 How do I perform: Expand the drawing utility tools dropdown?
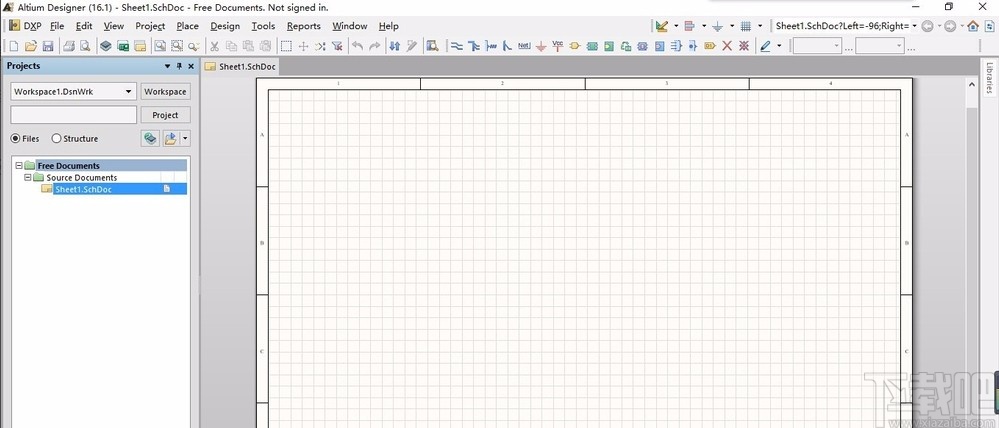(676, 26)
